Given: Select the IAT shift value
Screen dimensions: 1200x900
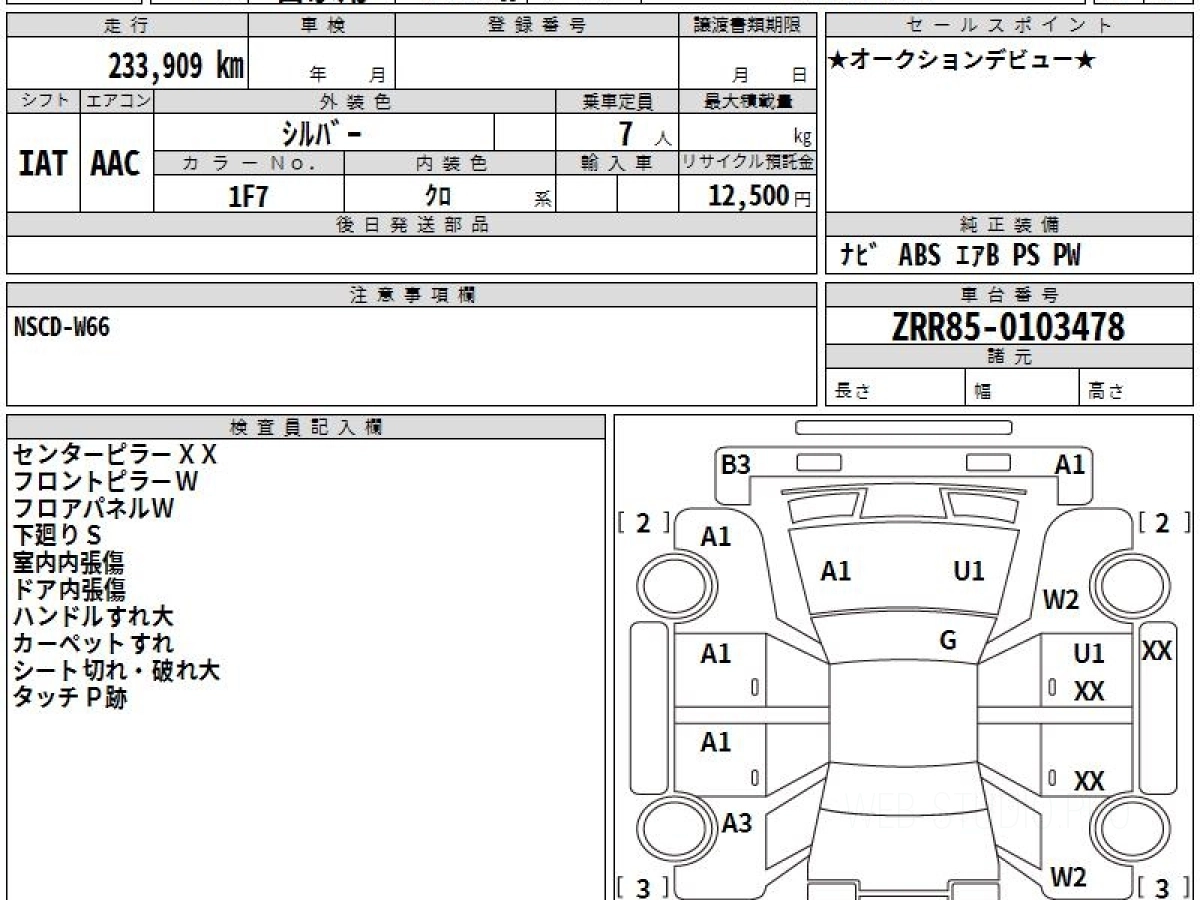Looking at the screenshot, I should click(x=44, y=163).
